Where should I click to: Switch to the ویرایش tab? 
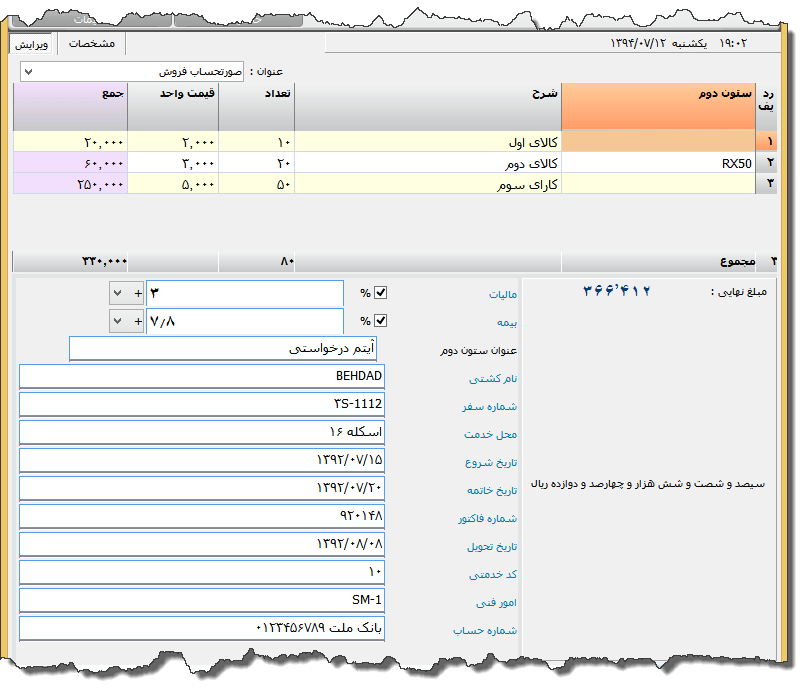coord(32,44)
